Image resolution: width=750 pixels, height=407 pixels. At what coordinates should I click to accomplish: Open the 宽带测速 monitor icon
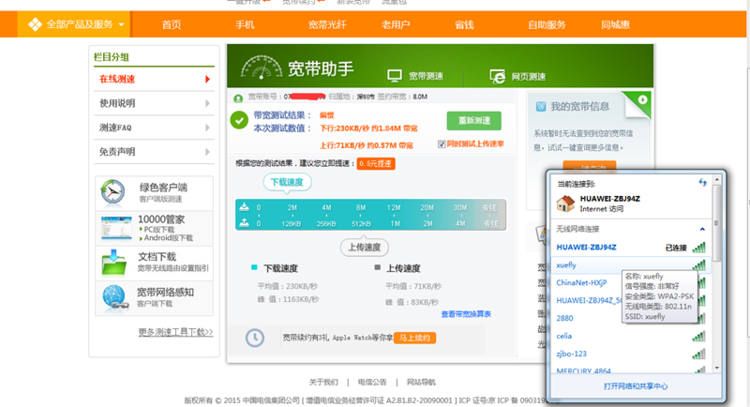click(393, 76)
